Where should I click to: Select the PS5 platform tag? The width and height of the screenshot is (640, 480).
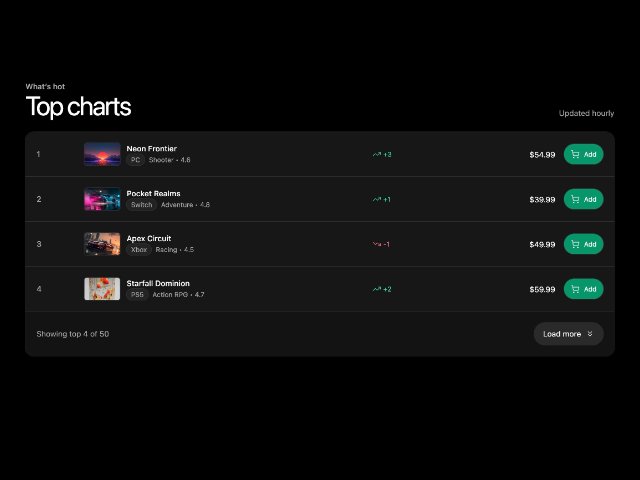click(x=137, y=295)
